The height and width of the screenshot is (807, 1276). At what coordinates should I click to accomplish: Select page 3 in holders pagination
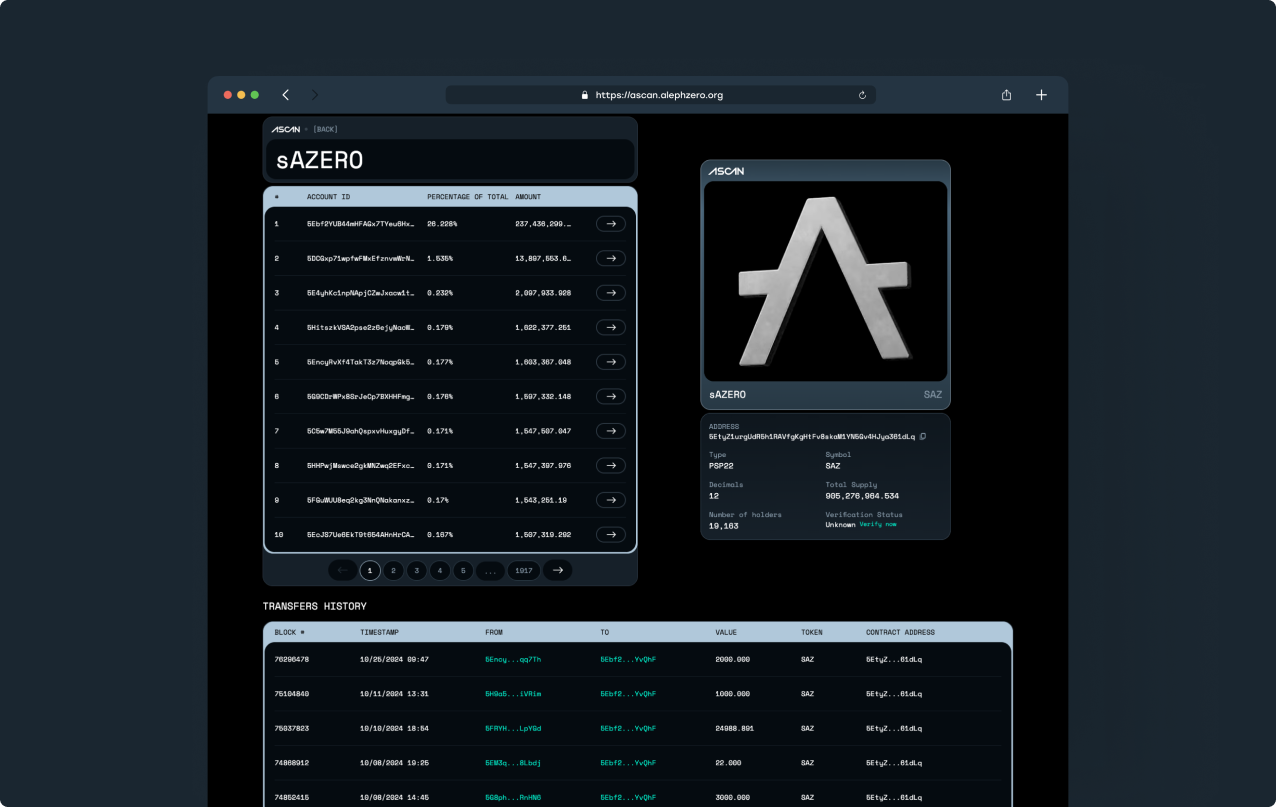coord(417,570)
